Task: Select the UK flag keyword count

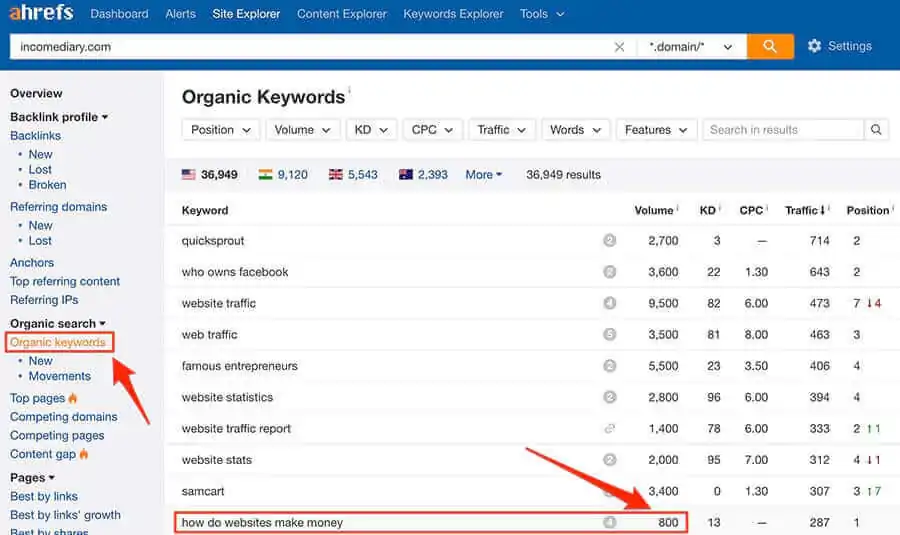Action: [x=353, y=174]
